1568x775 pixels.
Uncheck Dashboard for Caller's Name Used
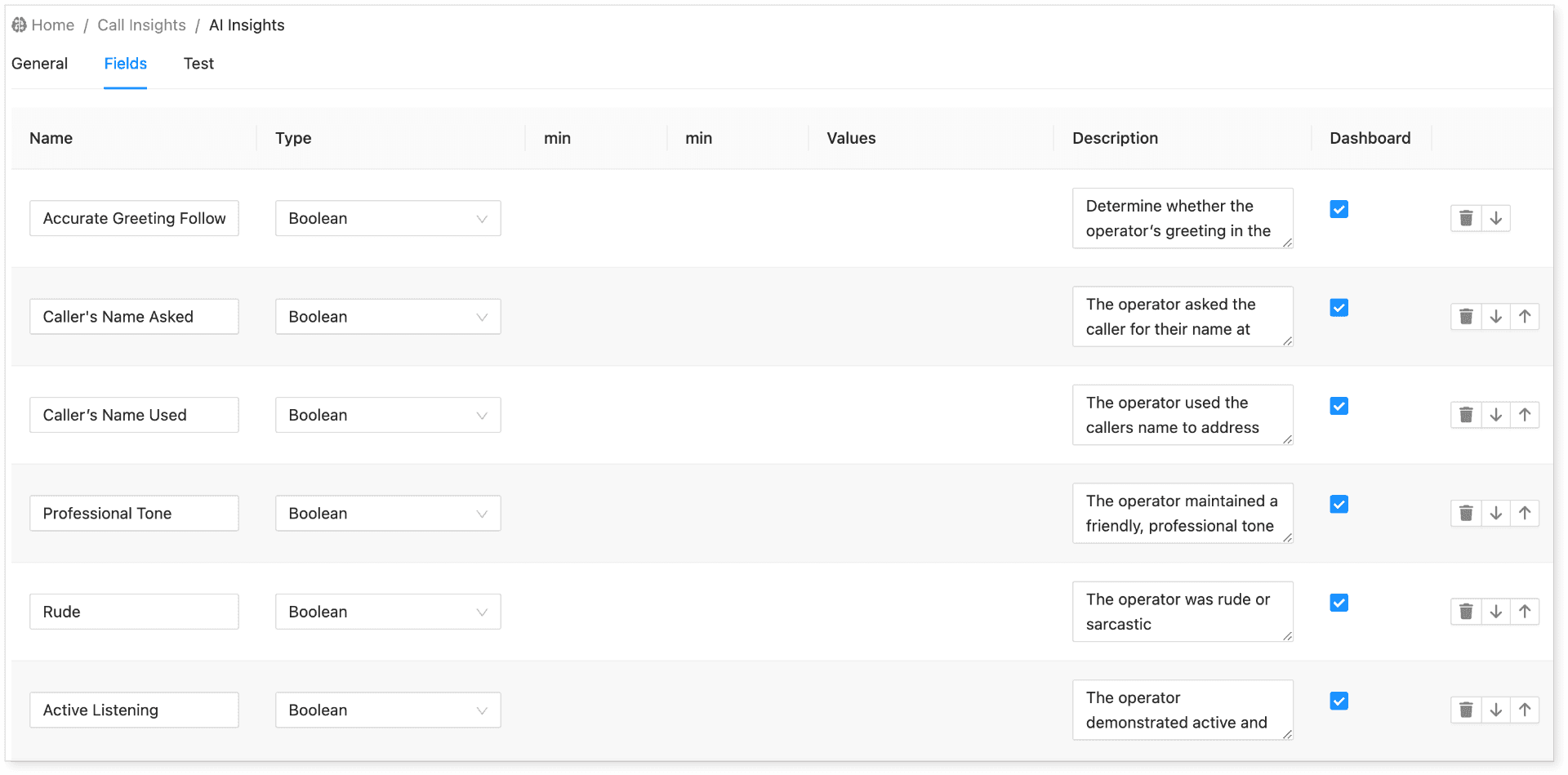[1339, 406]
